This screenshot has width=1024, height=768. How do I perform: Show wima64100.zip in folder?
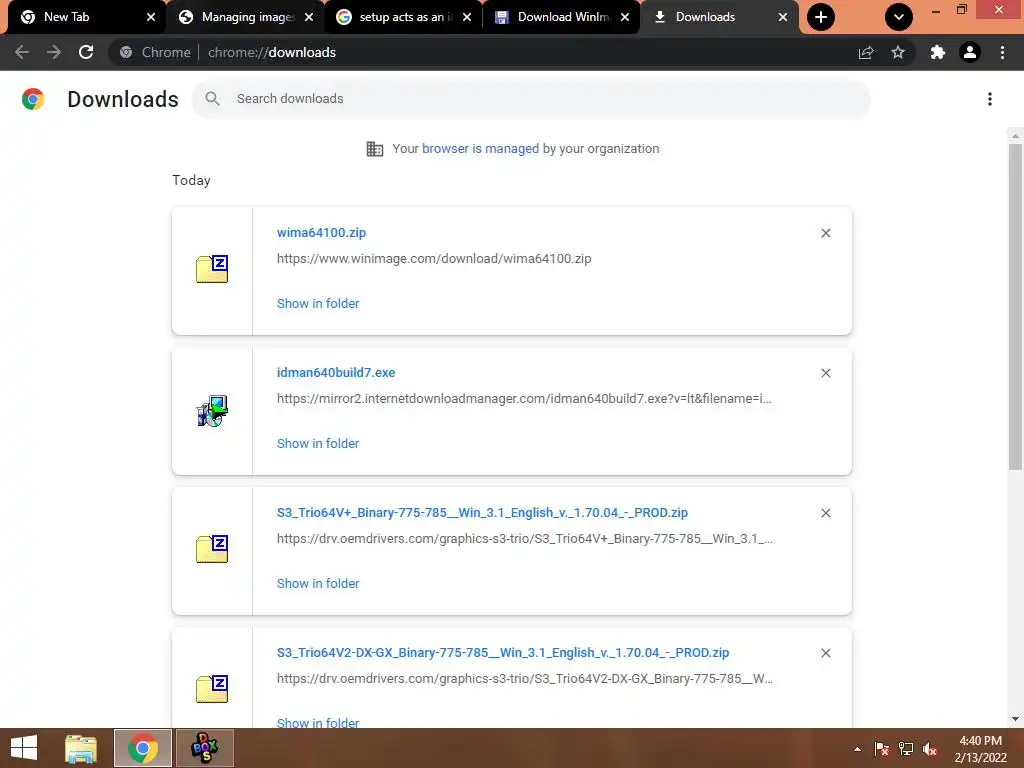click(318, 303)
